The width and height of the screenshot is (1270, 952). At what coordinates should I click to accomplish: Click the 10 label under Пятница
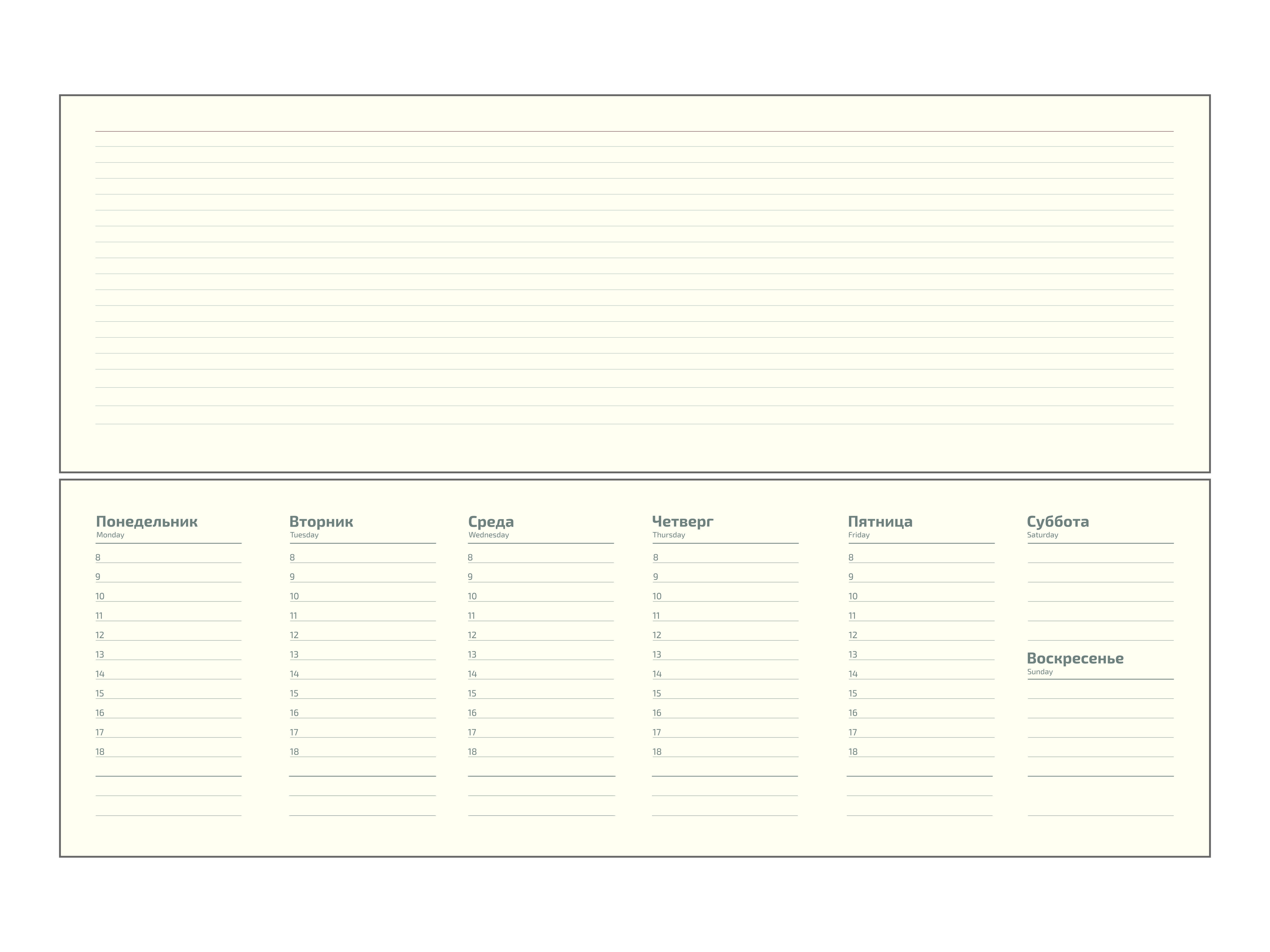tap(853, 596)
